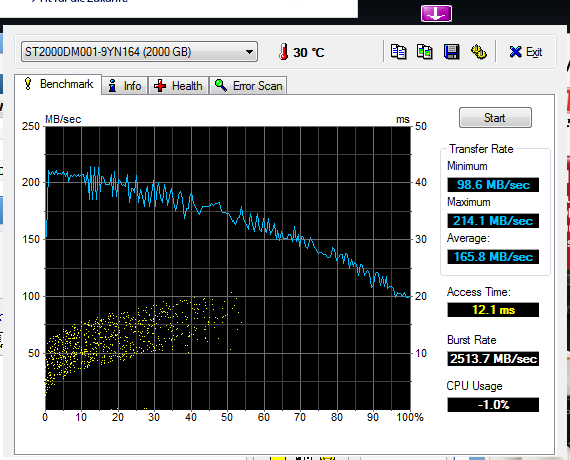Open options with the wrench icon

pos(478,52)
